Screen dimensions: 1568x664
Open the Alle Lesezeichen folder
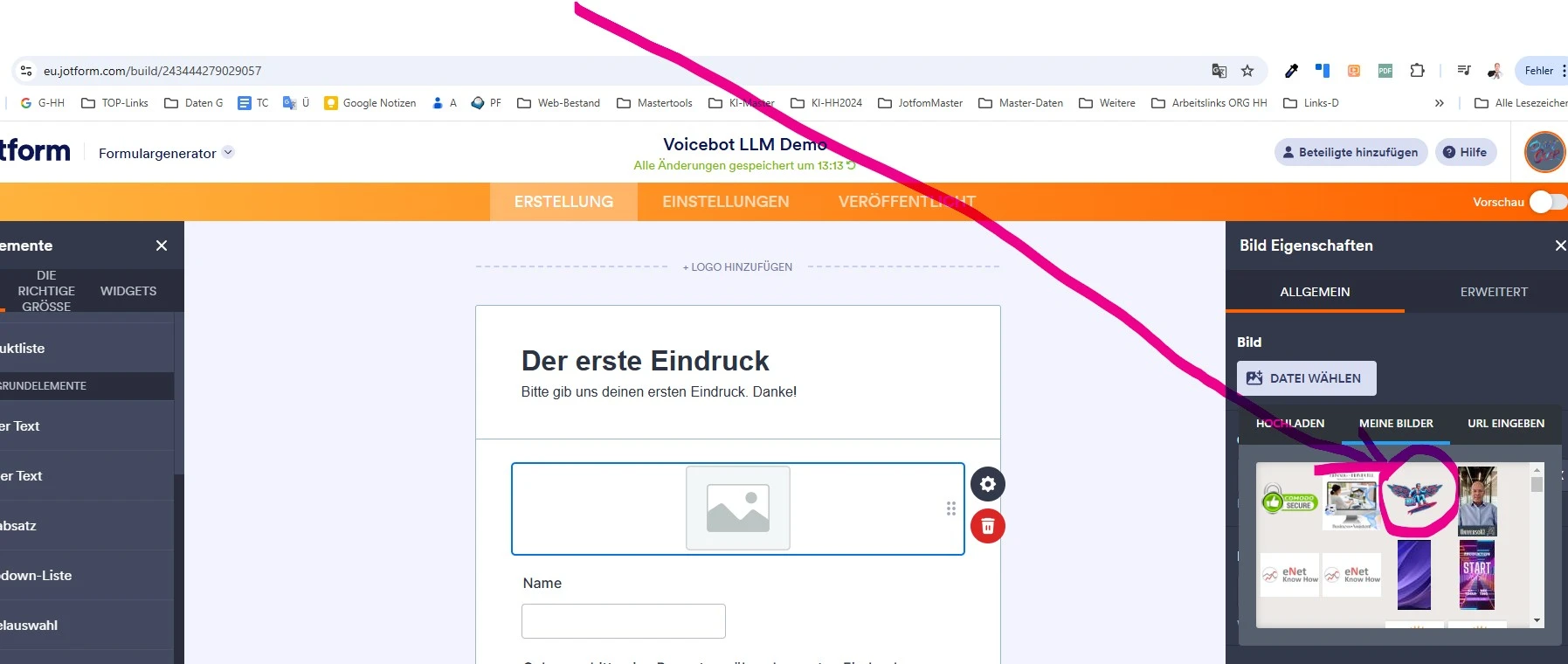(1520, 103)
